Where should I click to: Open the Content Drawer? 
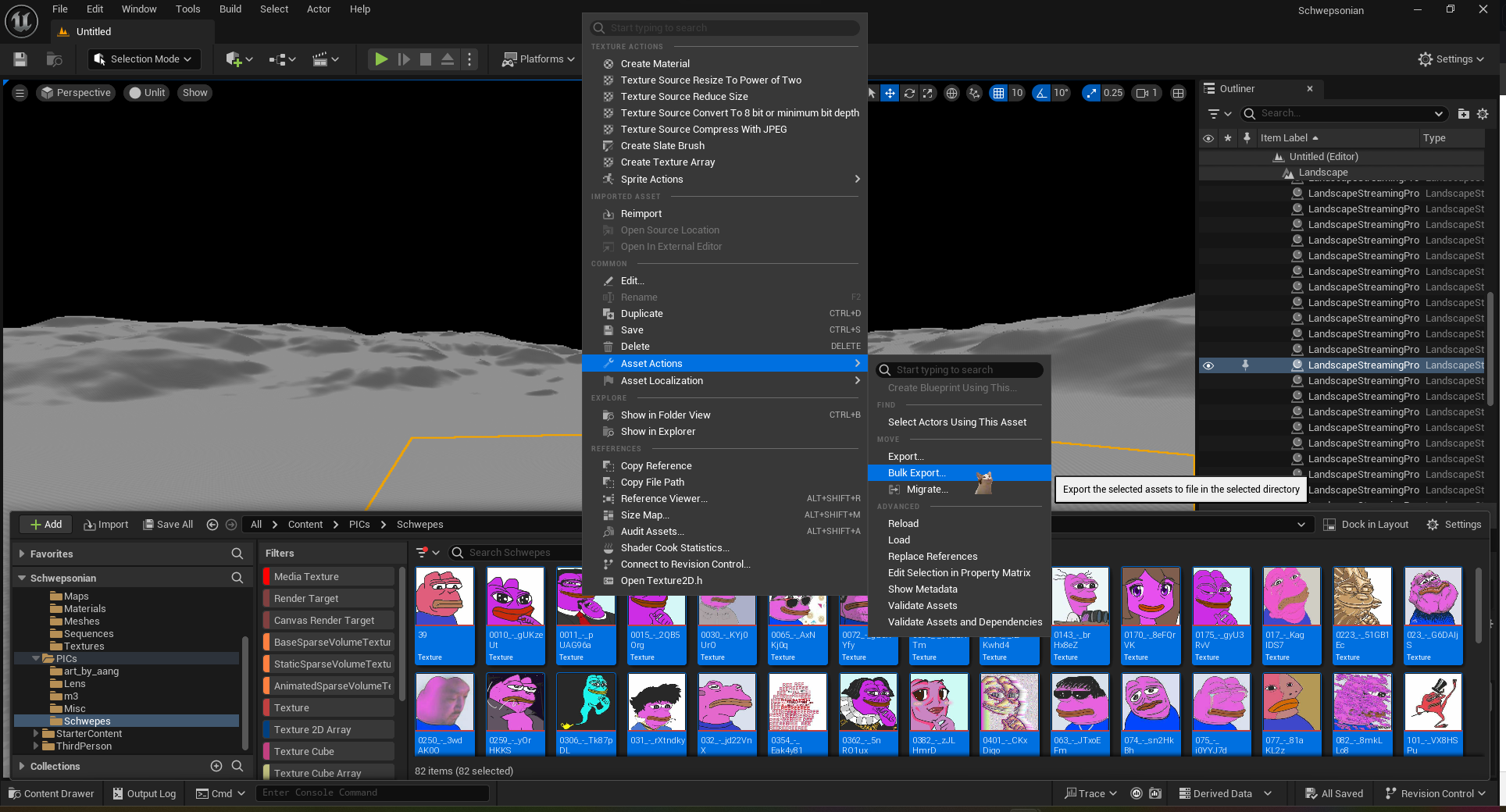pos(52,793)
